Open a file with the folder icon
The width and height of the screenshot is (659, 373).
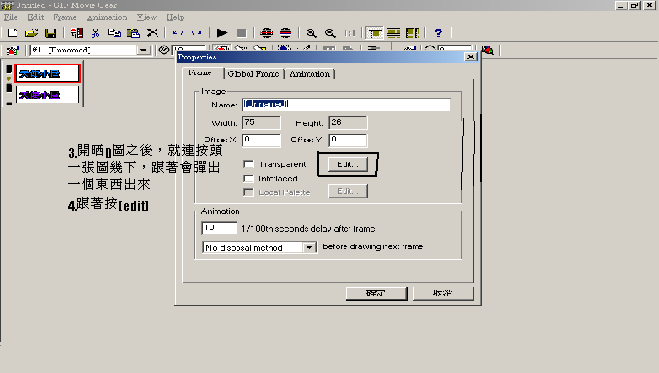click(x=32, y=33)
